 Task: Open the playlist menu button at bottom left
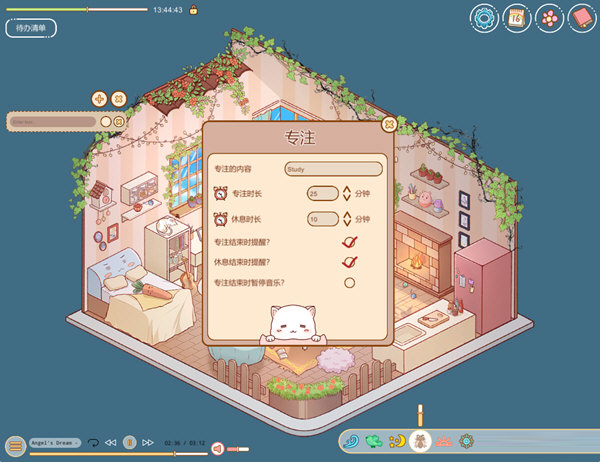click(15, 445)
